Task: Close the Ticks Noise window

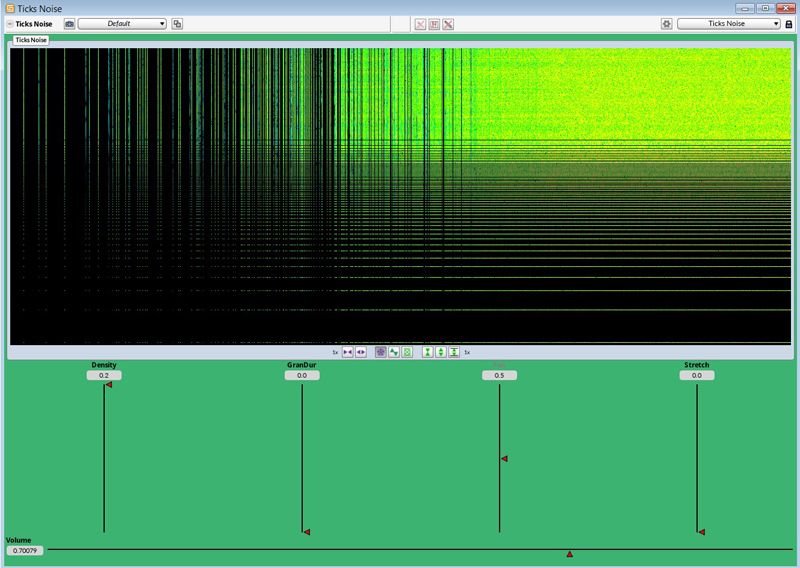Action: point(786,8)
